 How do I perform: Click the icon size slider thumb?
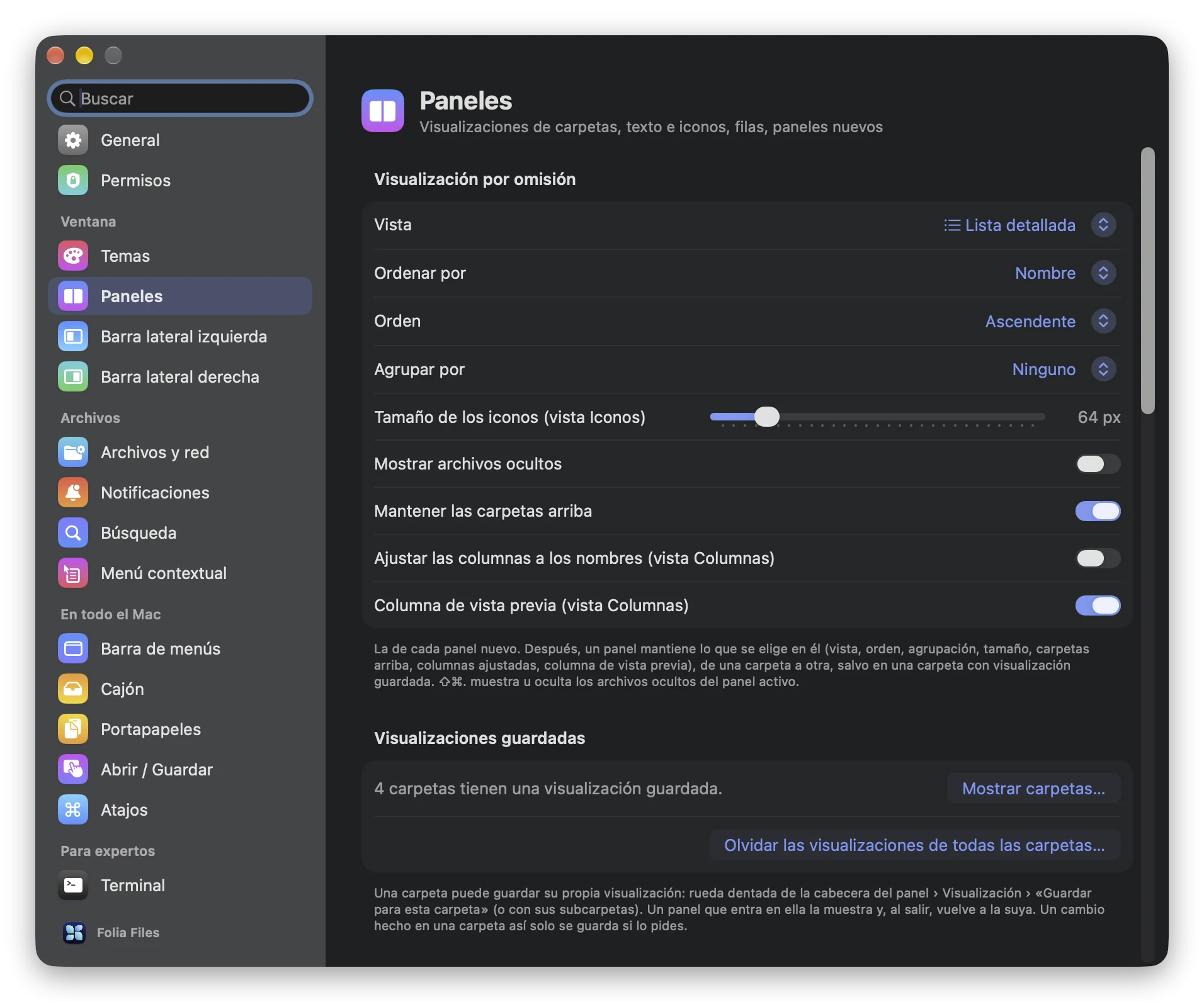(766, 417)
